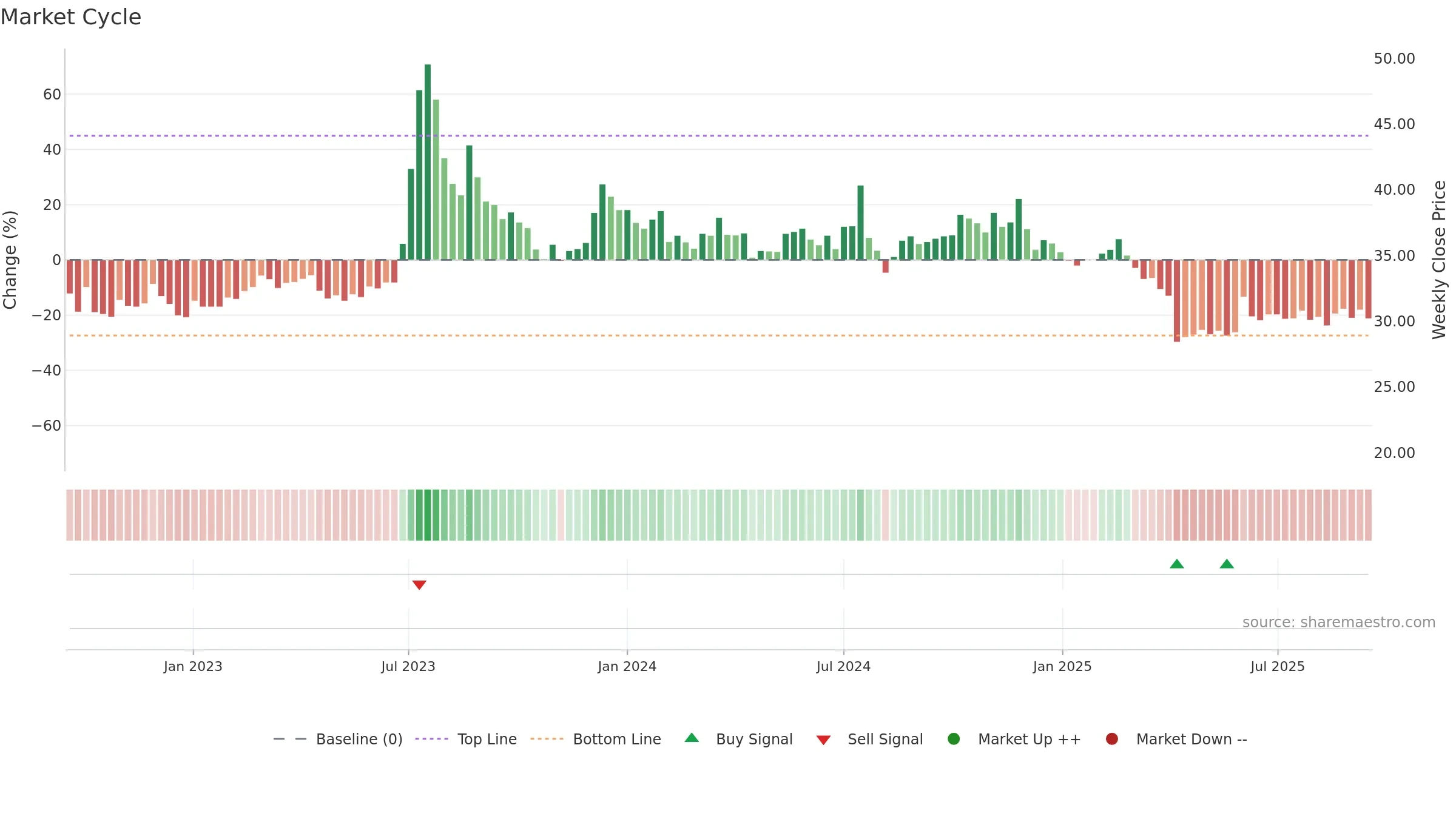Click the Jan 2023 x-axis label

coord(193,666)
